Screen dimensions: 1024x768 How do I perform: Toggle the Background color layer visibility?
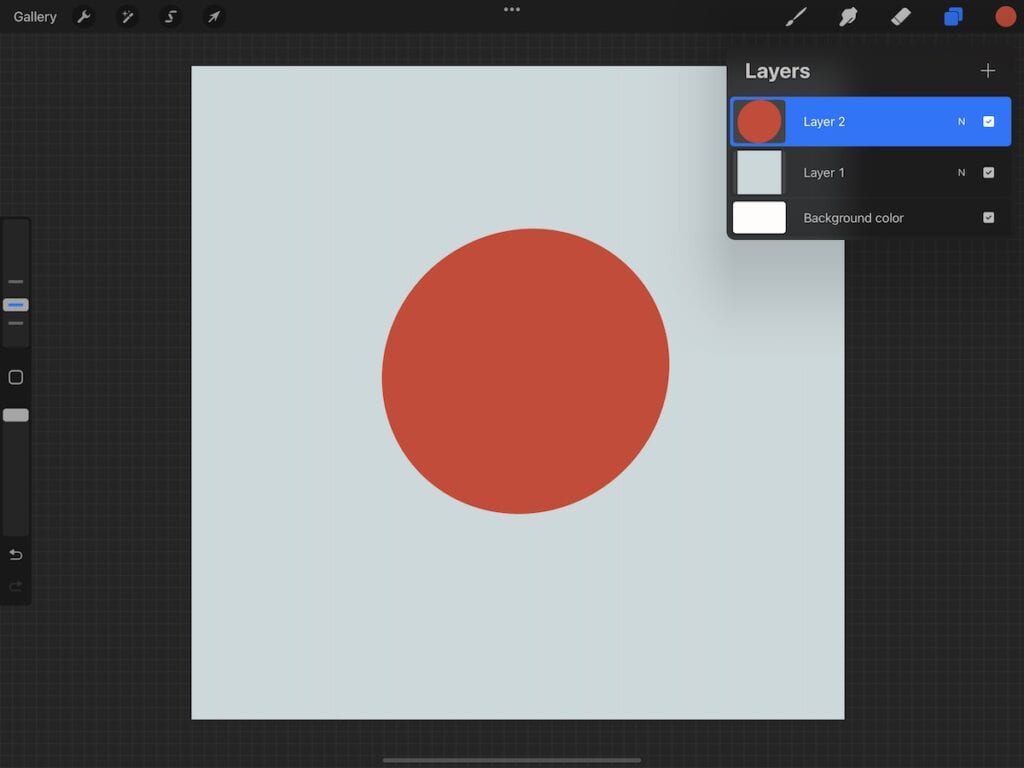[x=989, y=217]
